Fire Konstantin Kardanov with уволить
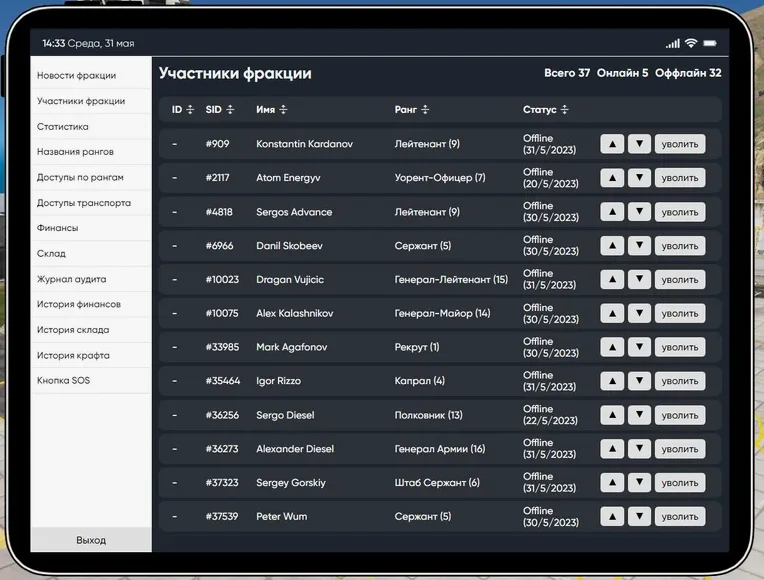The image size is (764, 580). pyautogui.click(x=680, y=144)
